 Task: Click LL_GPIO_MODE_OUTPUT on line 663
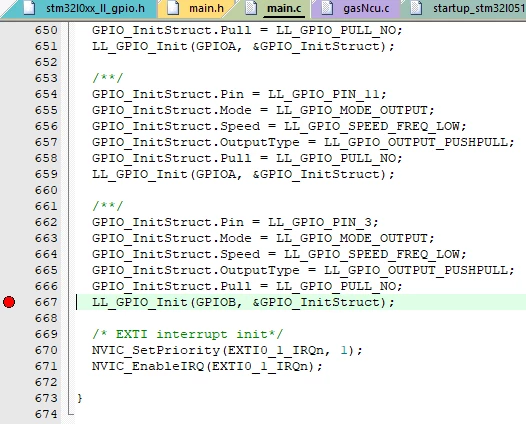(352, 238)
